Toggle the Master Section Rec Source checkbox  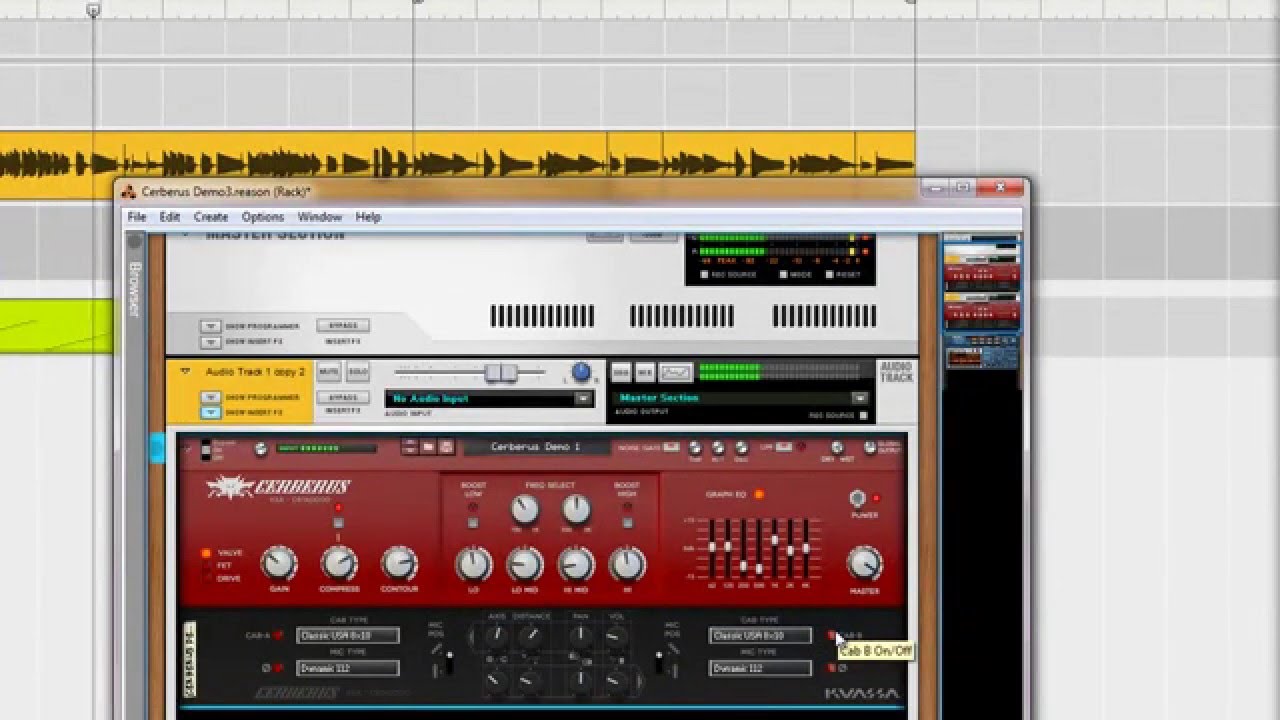(x=705, y=274)
